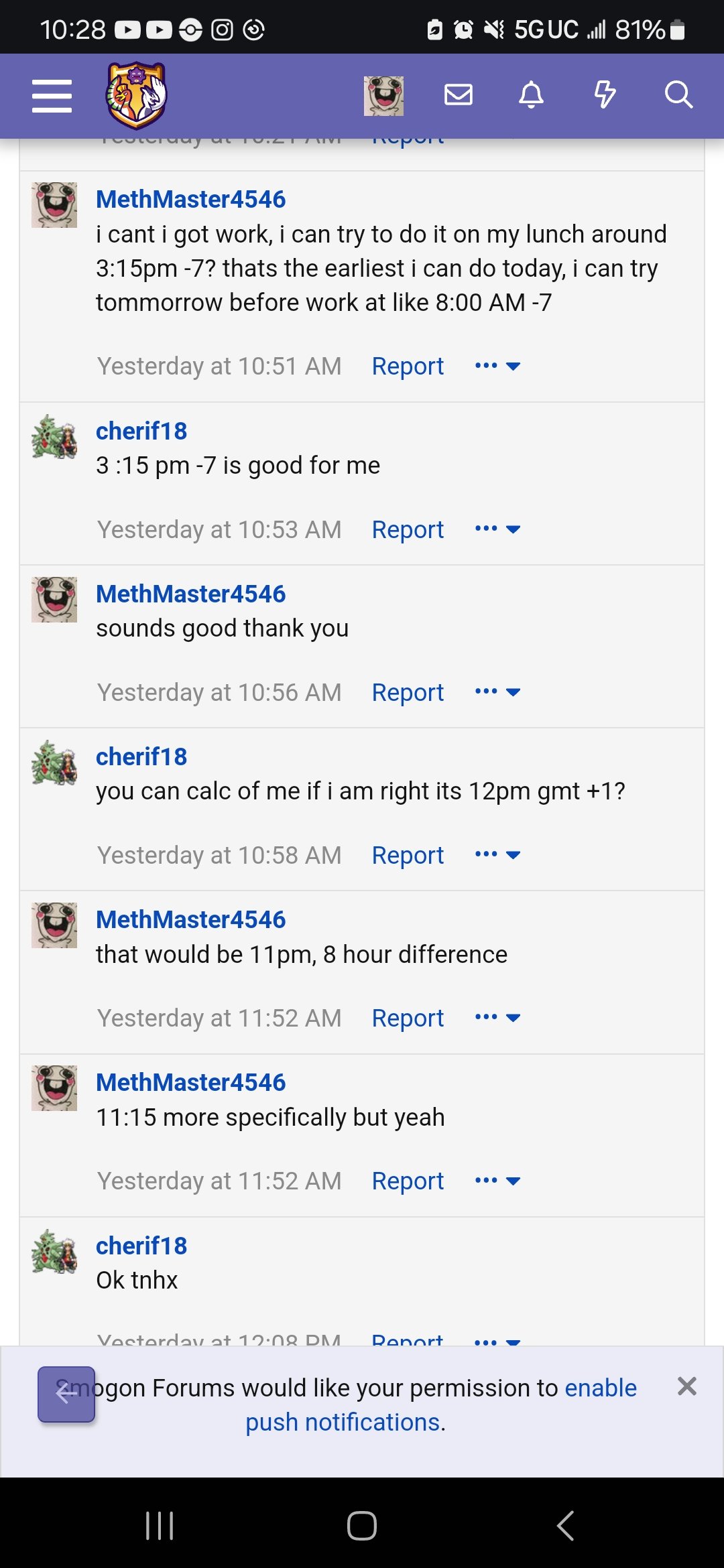Image resolution: width=724 pixels, height=1568 pixels.
Task: View cherif18 avatar next to '12pm gmt' message
Action: coord(54,763)
